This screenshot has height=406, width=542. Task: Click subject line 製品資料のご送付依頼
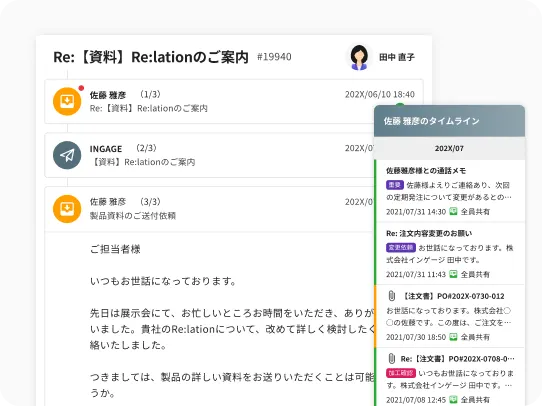click(133, 216)
